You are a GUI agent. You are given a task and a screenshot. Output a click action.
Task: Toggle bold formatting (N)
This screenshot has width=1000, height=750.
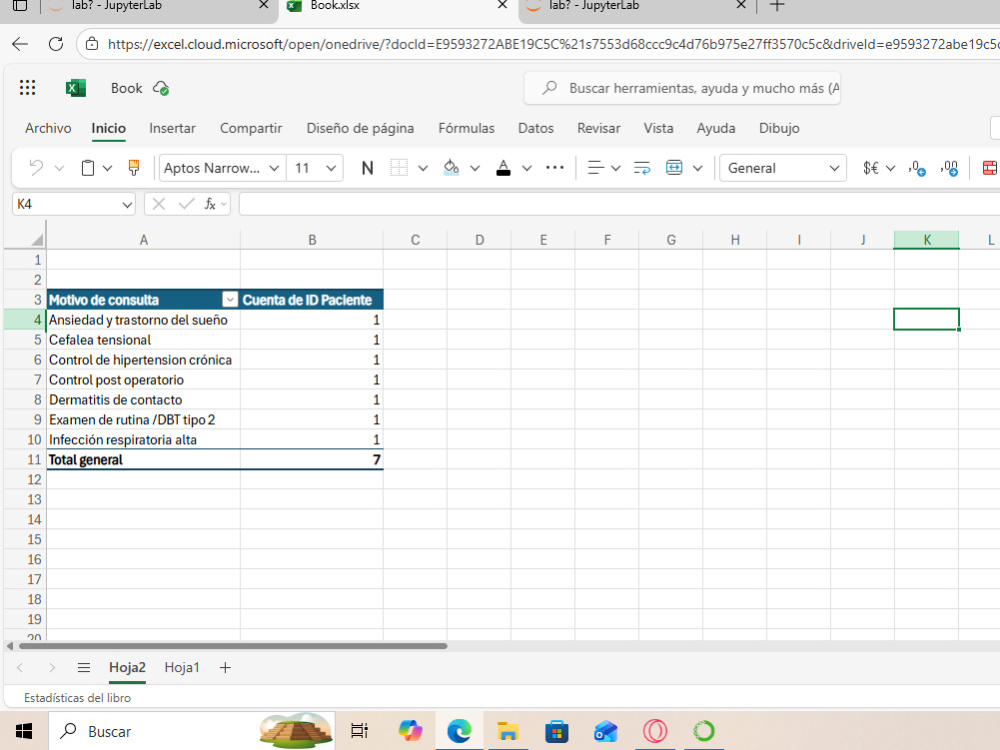[367, 168]
